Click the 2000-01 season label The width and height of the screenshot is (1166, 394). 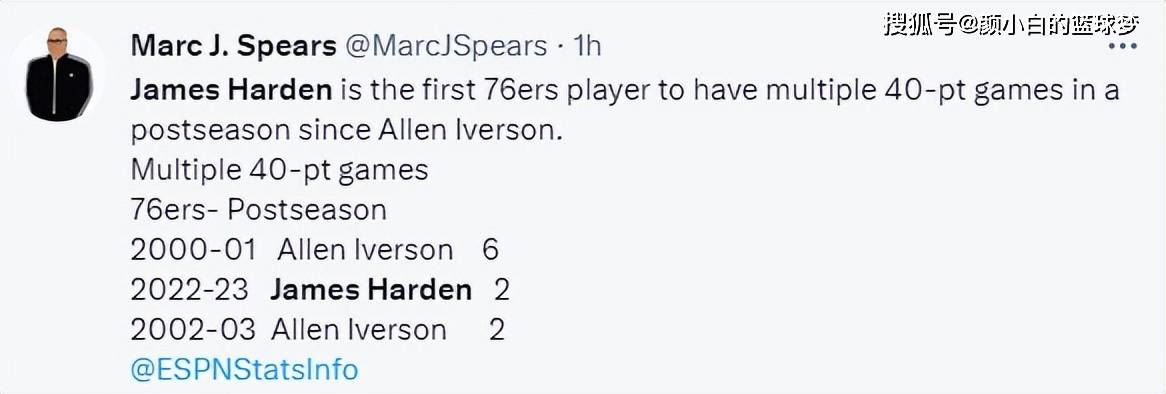click(193, 250)
